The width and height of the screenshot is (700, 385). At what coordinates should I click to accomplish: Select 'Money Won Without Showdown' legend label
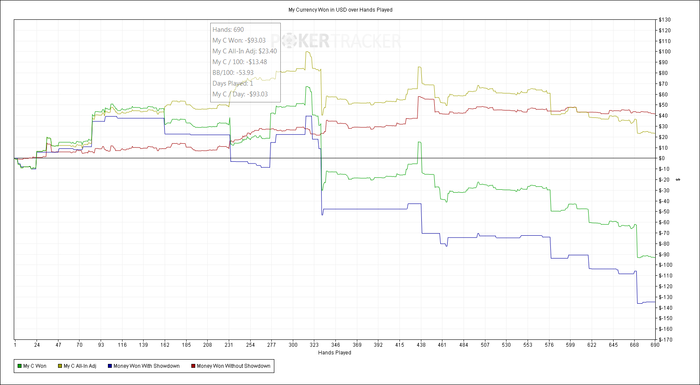click(233, 366)
